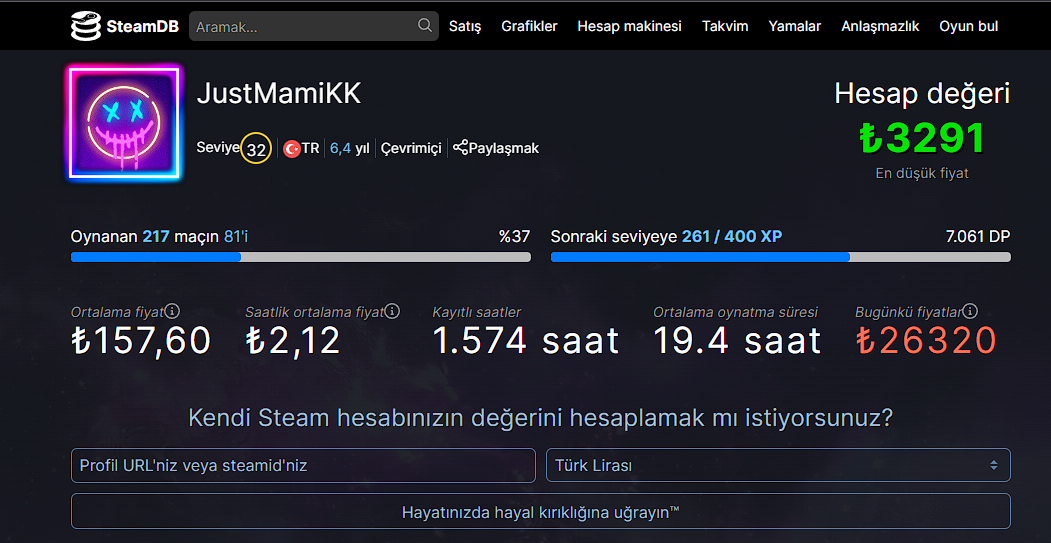Click the SteamDB text logo
The width and height of the screenshot is (1051, 543).
click(x=142, y=27)
